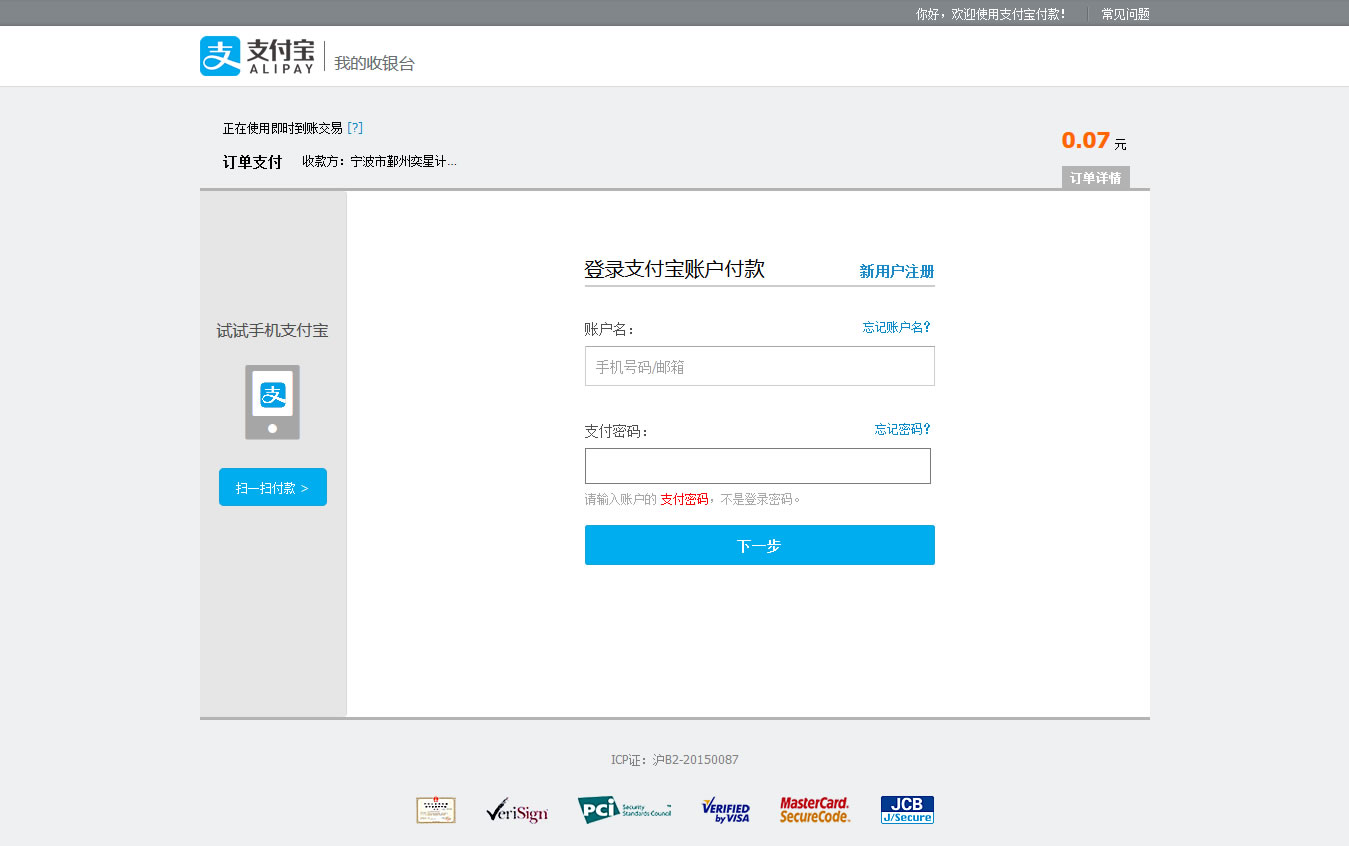Click the MasterCard SecureCode badge
The height and width of the screenshot is (846, 1349).
[x=815, y=810]
